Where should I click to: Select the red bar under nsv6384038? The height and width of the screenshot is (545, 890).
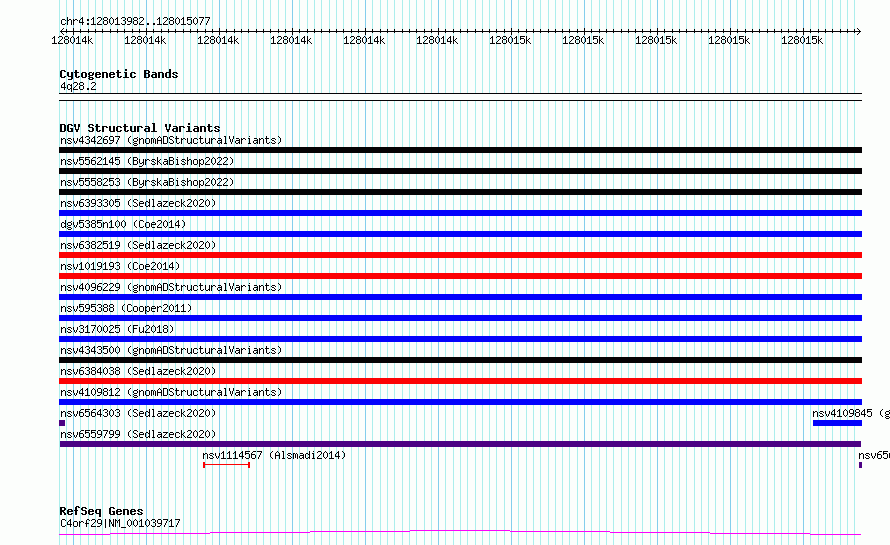[460, 381]
